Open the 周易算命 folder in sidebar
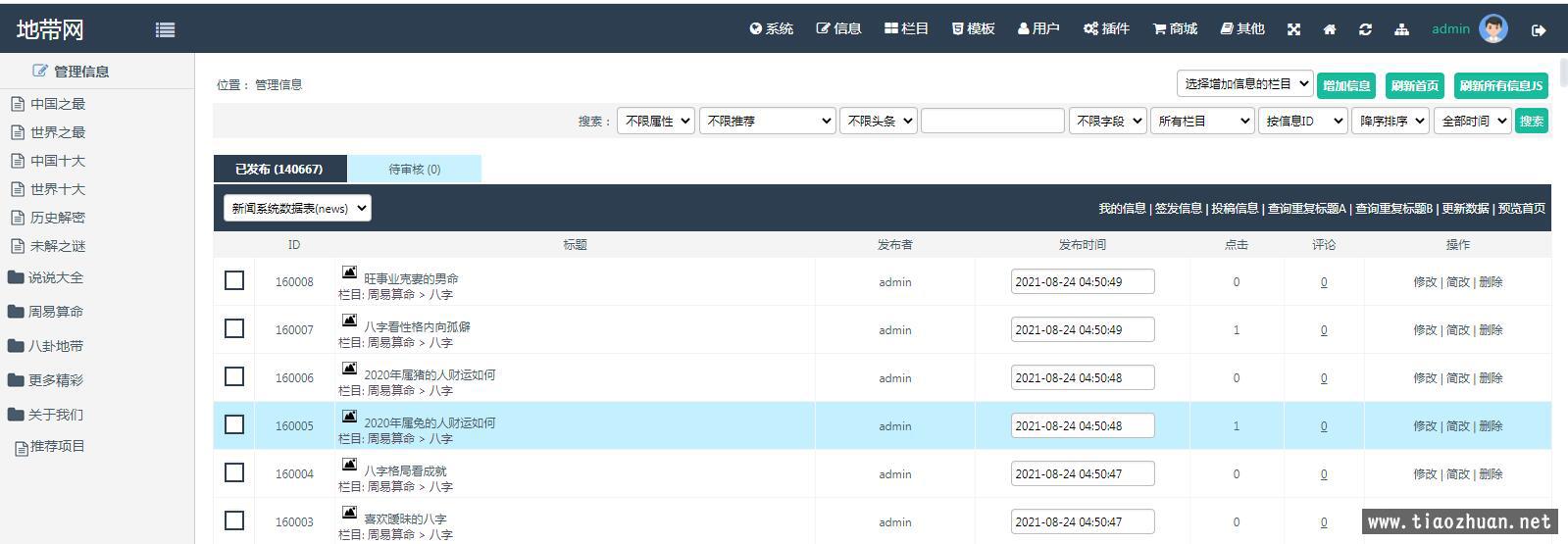This screenshot has width=1568, height=544. click(x=55, y=312)
